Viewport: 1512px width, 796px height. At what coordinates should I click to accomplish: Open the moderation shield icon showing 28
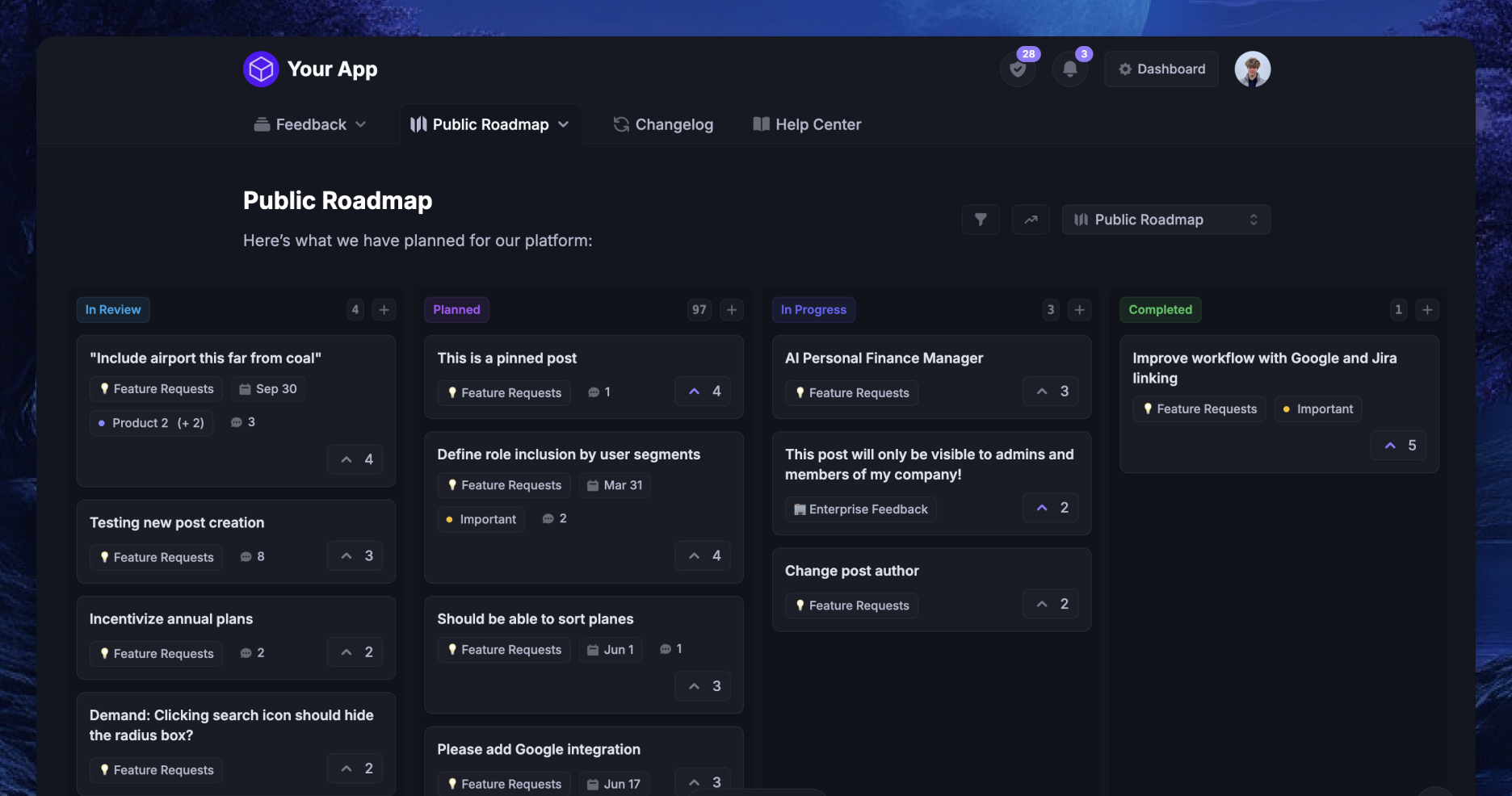coord(1018,69)
